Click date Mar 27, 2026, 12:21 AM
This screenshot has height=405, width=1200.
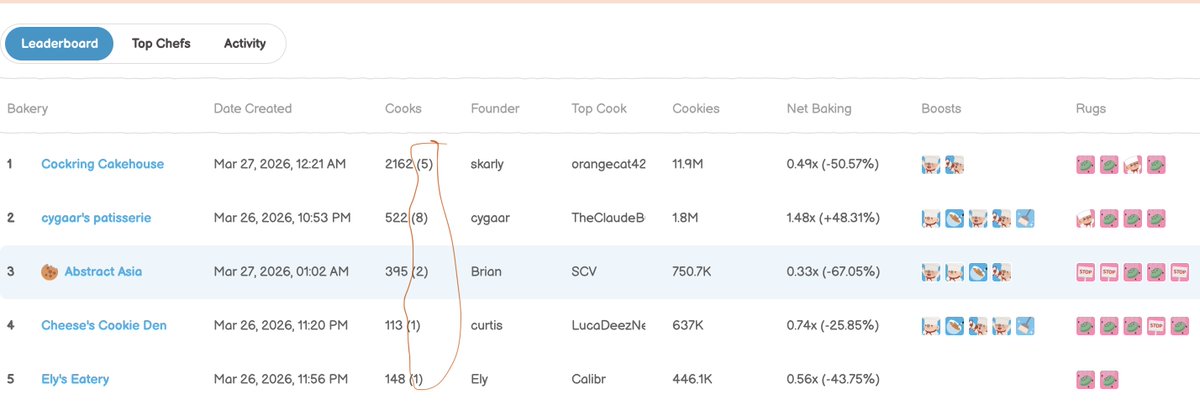280,164
